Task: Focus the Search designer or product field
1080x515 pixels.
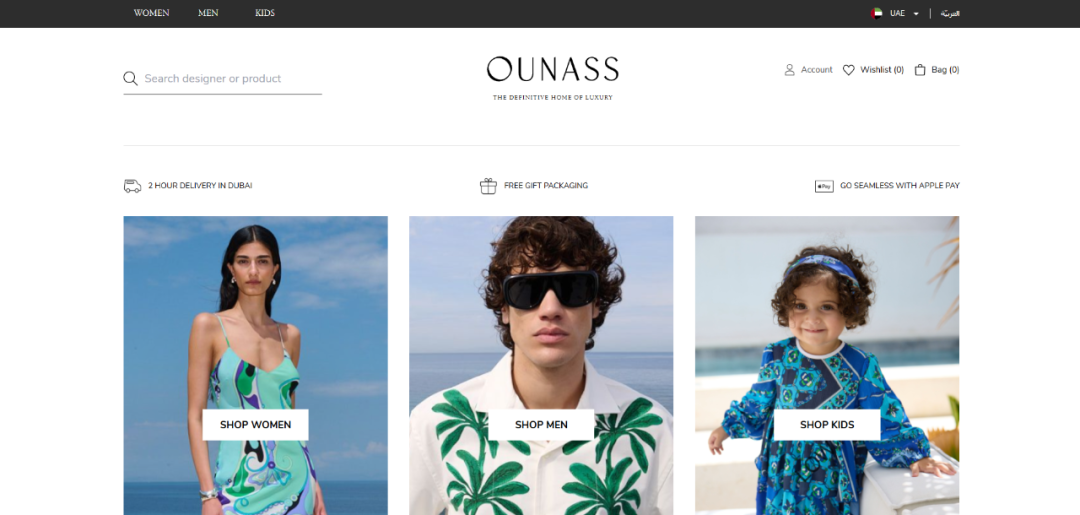Action: 222,78
